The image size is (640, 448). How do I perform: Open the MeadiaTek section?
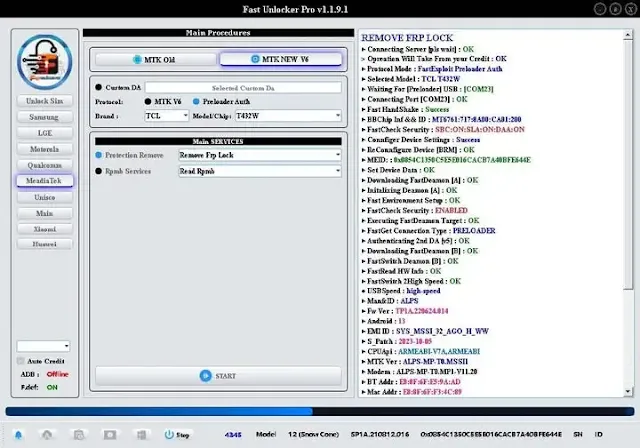pyautogui.click(x=45, y=181)
